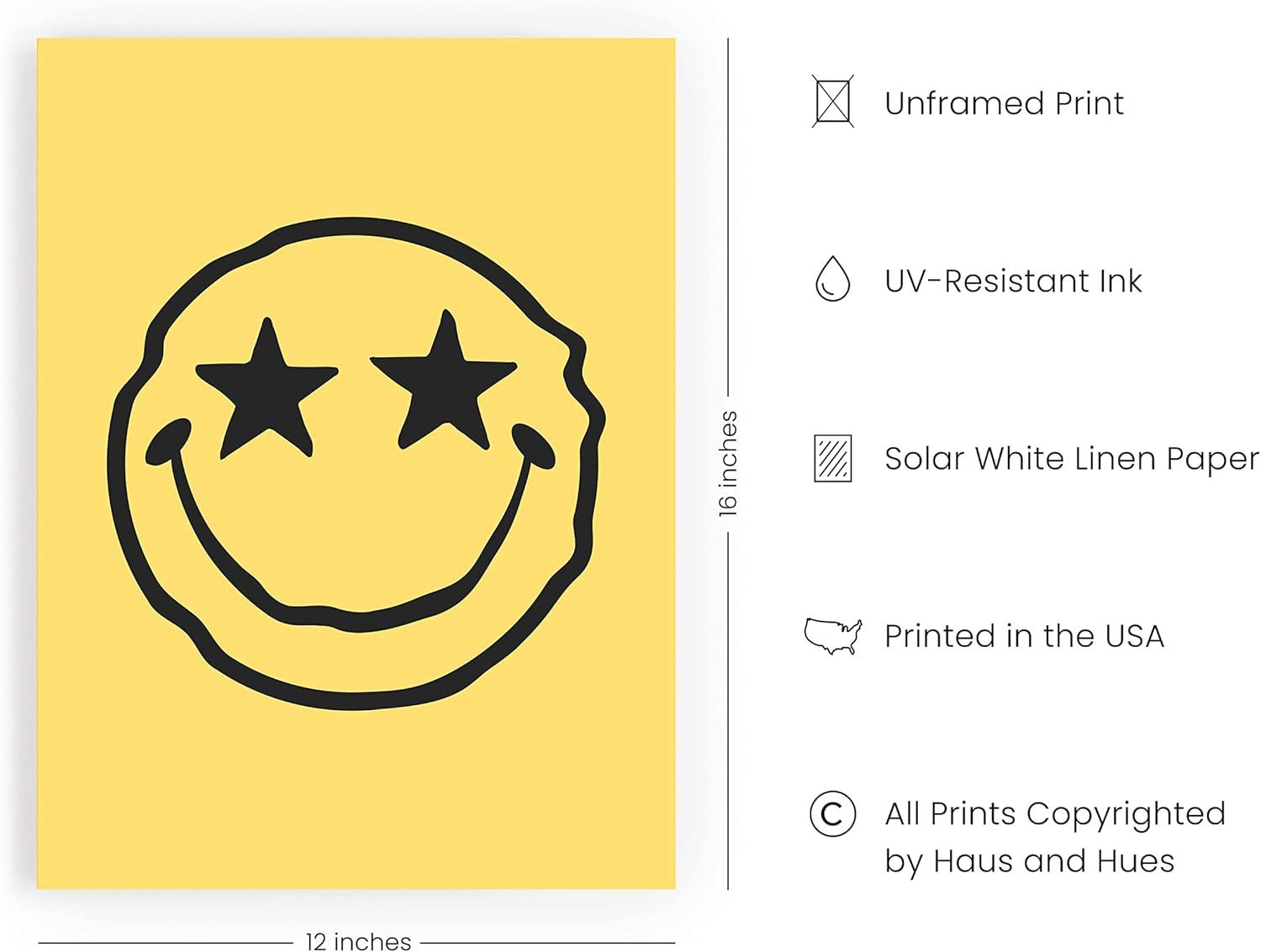Click the yellow poster background top area
The image size is (1261, 952).
pos(356,126)
